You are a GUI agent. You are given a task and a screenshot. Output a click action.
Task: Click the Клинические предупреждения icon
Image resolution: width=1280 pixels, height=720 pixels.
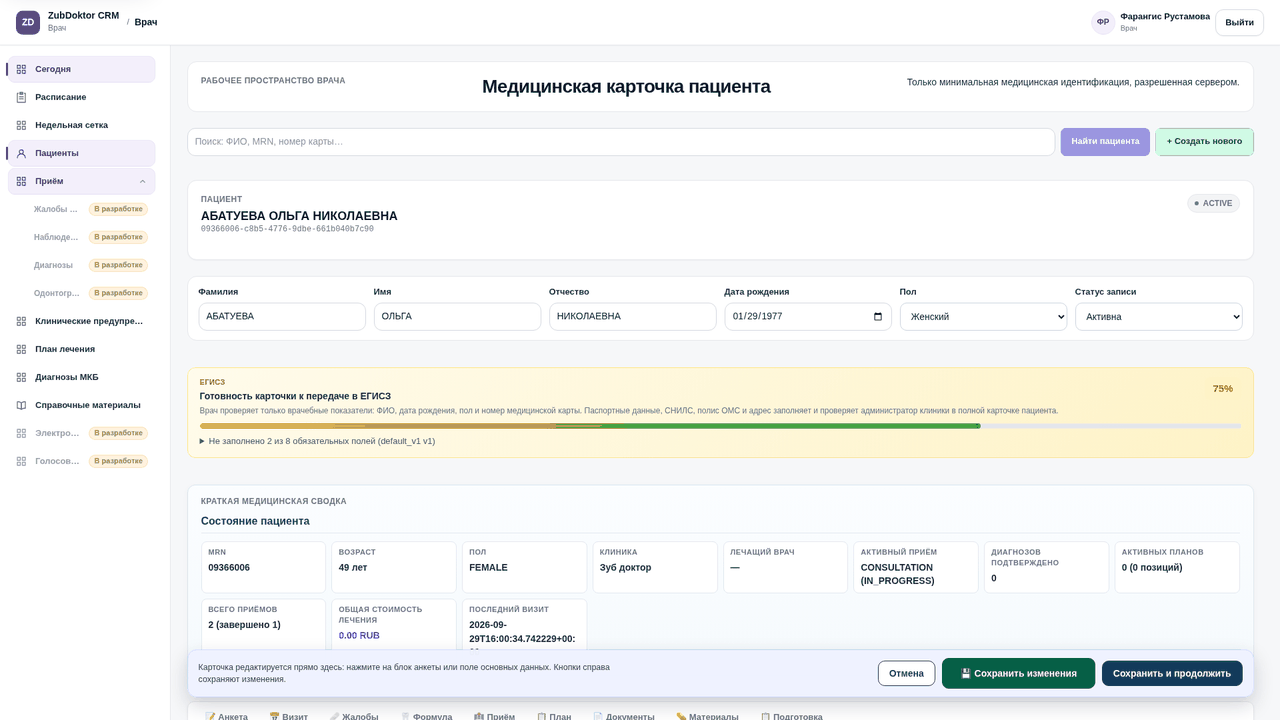[x=21, y=321]
